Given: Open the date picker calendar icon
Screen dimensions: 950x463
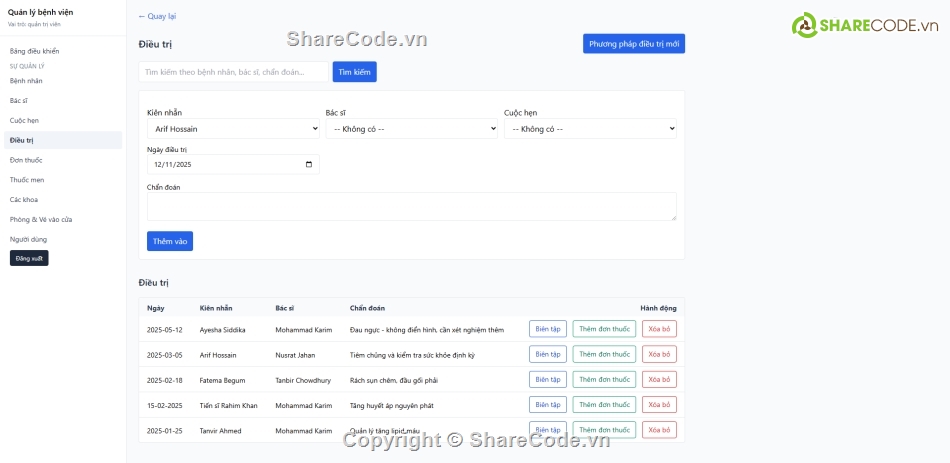Looking at the screenshot, I should (x=309, y=164).
